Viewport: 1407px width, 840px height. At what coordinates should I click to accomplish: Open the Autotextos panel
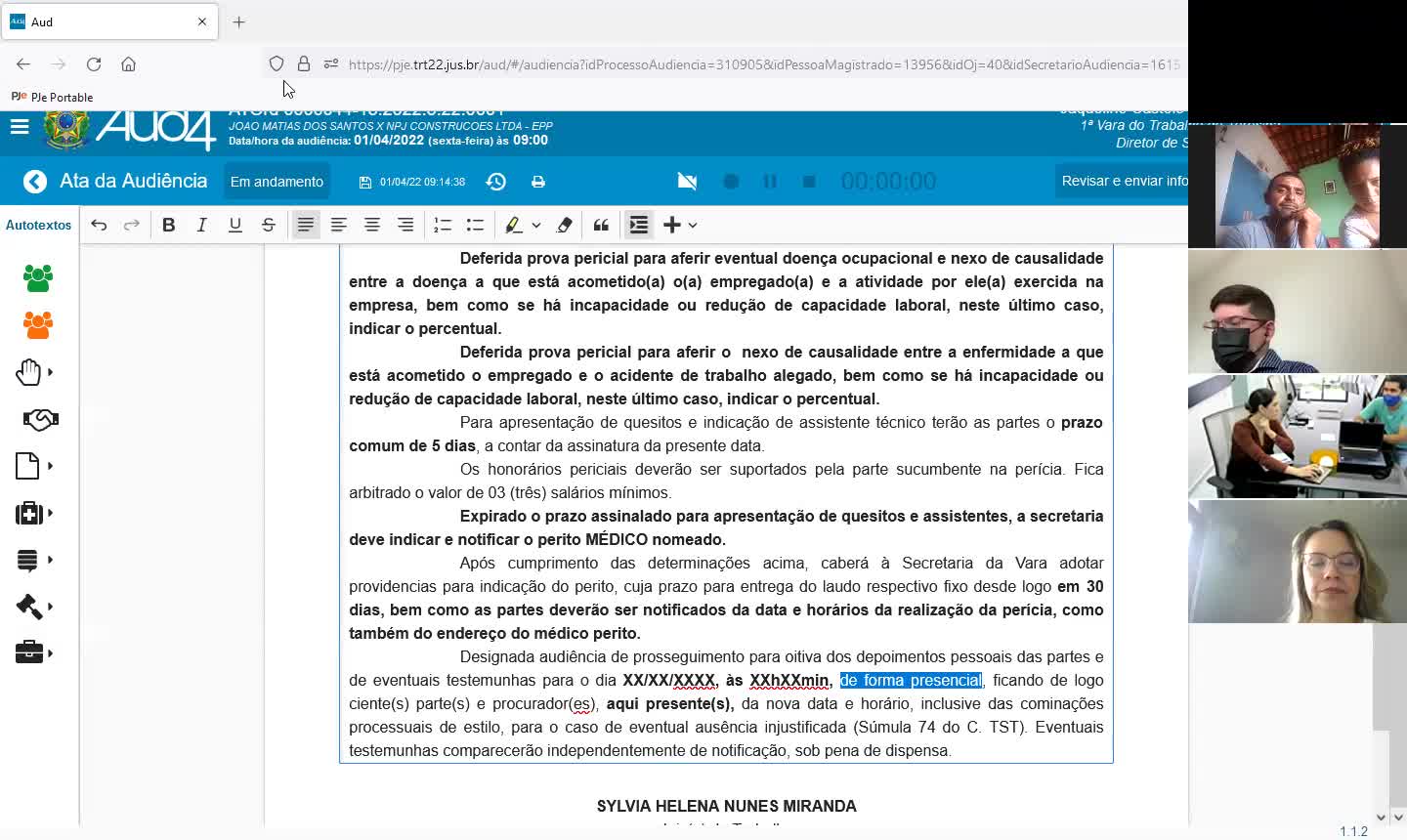[39, 225]
